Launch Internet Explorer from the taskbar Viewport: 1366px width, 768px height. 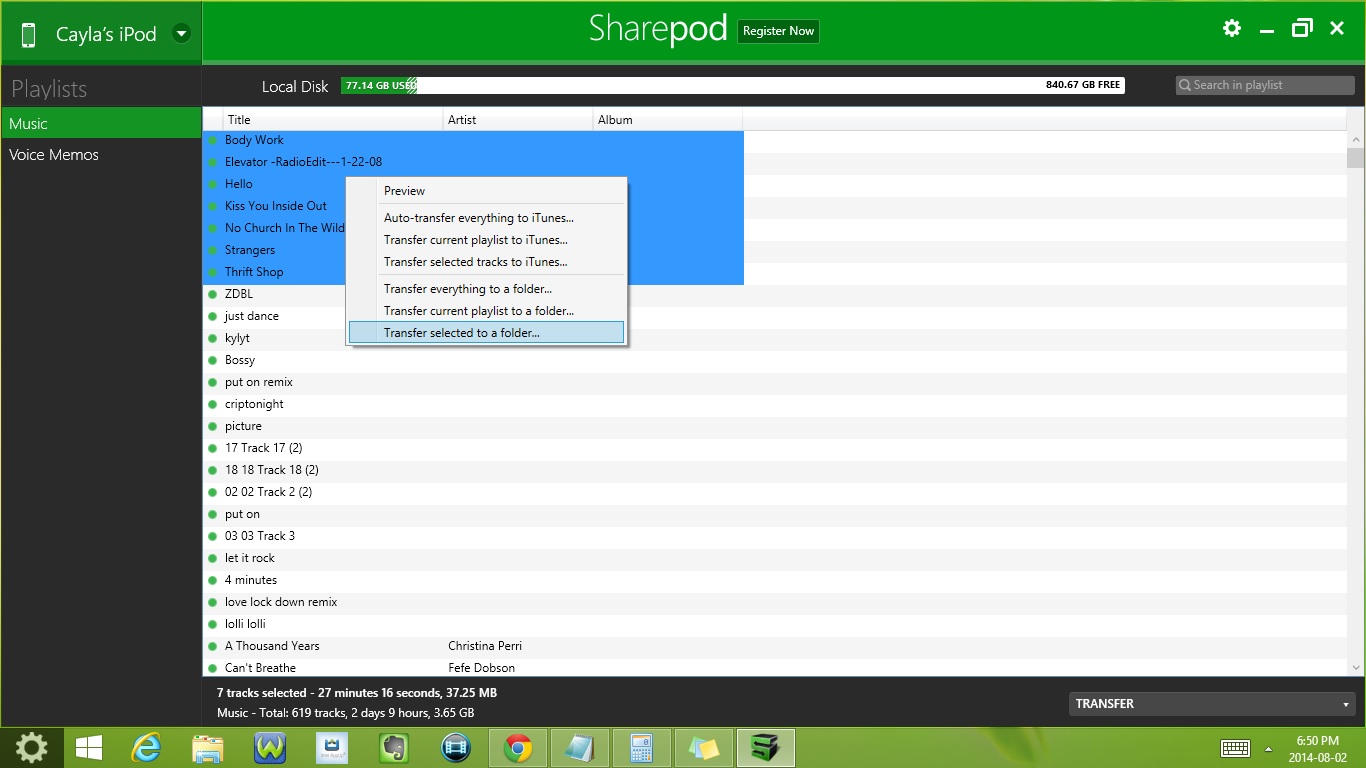click(x=147, y=748)
